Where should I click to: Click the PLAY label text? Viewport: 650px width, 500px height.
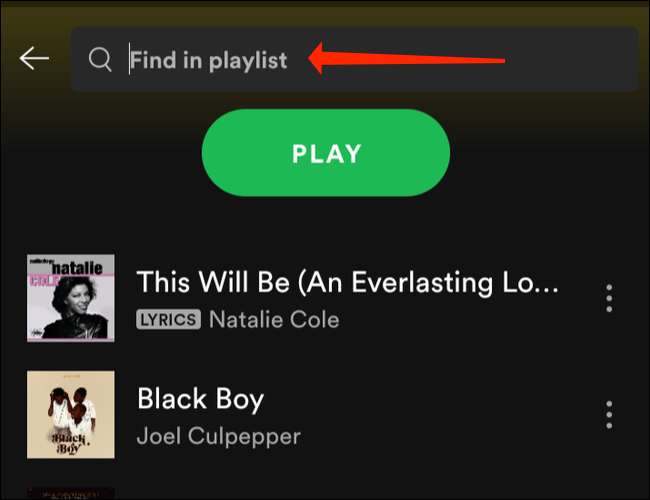pos(326,153)
